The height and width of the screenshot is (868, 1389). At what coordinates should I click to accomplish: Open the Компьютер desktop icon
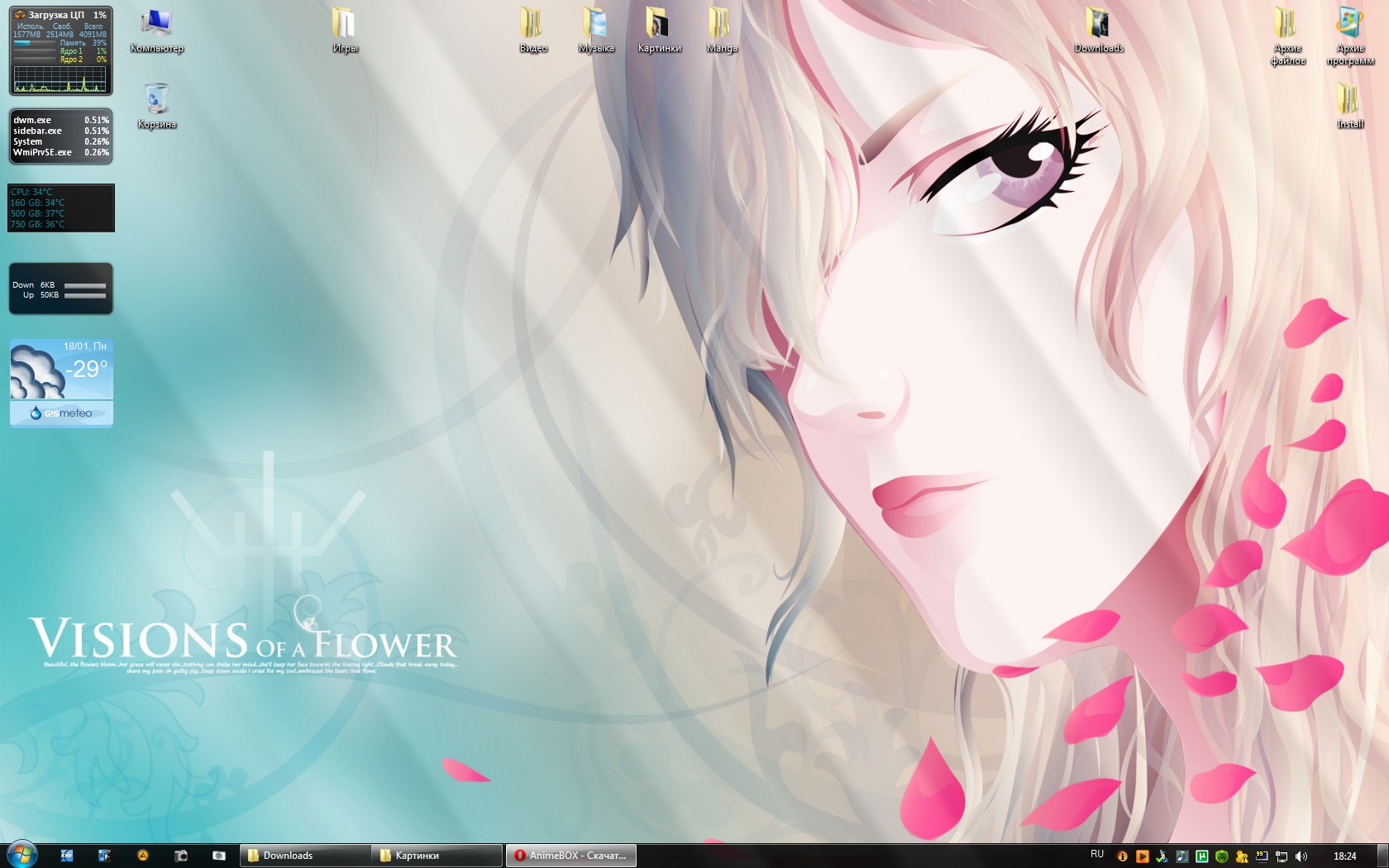156,31
